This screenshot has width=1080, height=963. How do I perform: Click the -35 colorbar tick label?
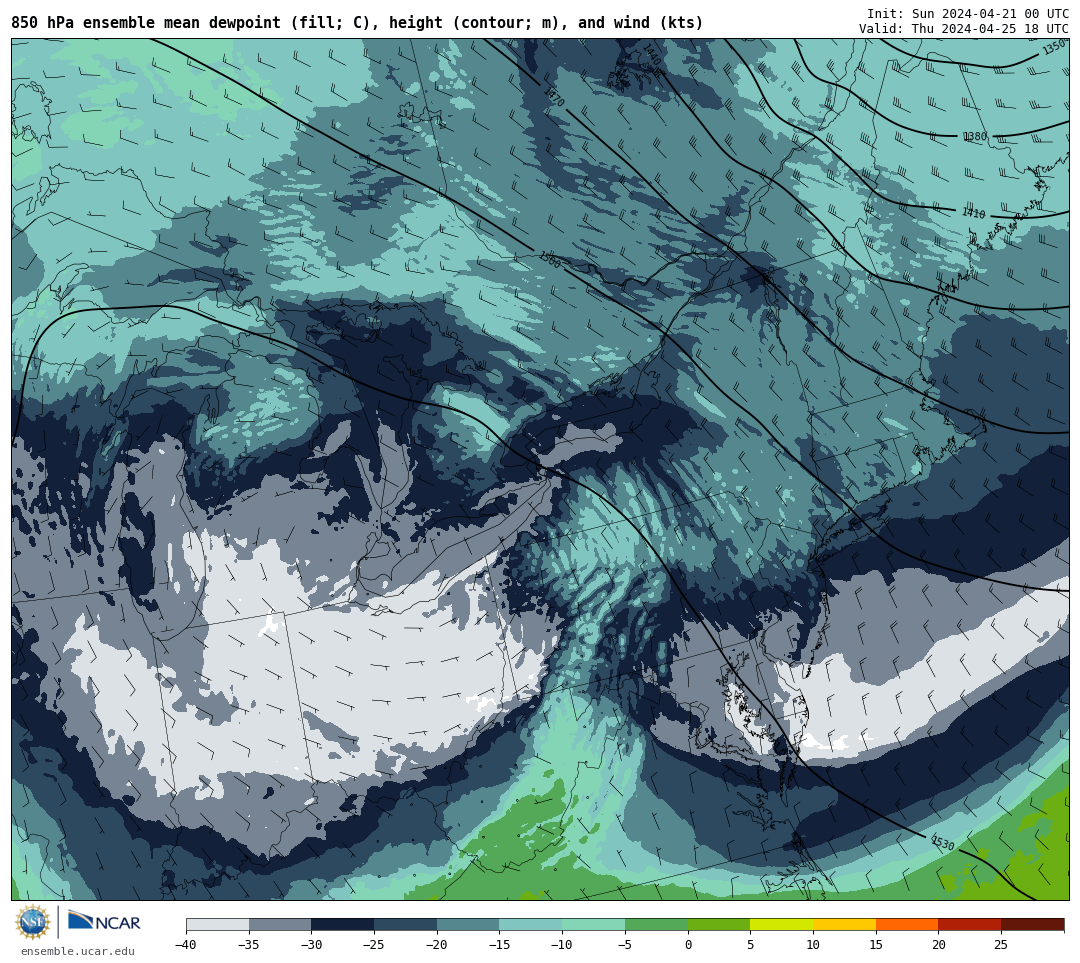[x=249, y=944]
